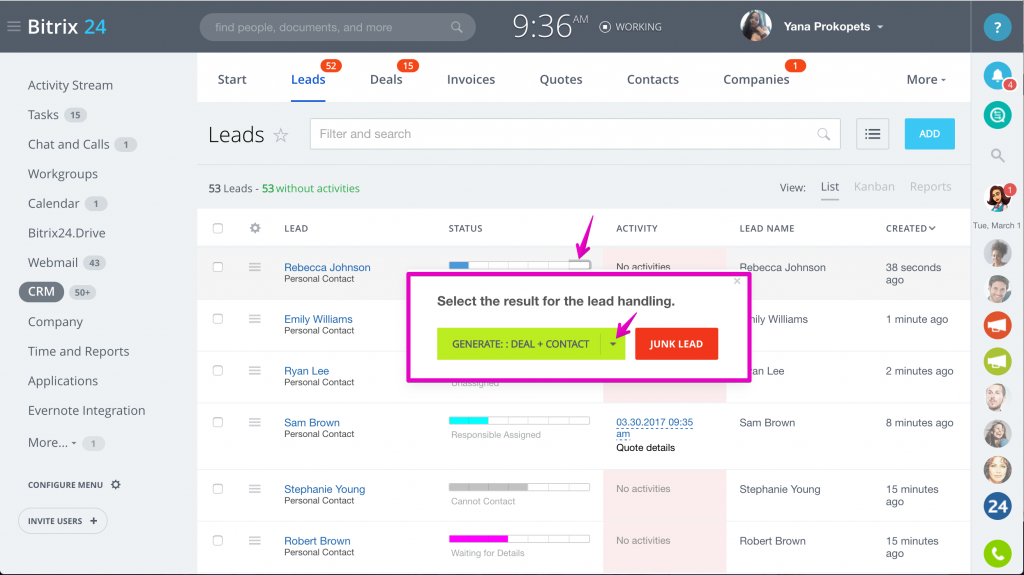Close the lead handling result popup

coord(737,281)
